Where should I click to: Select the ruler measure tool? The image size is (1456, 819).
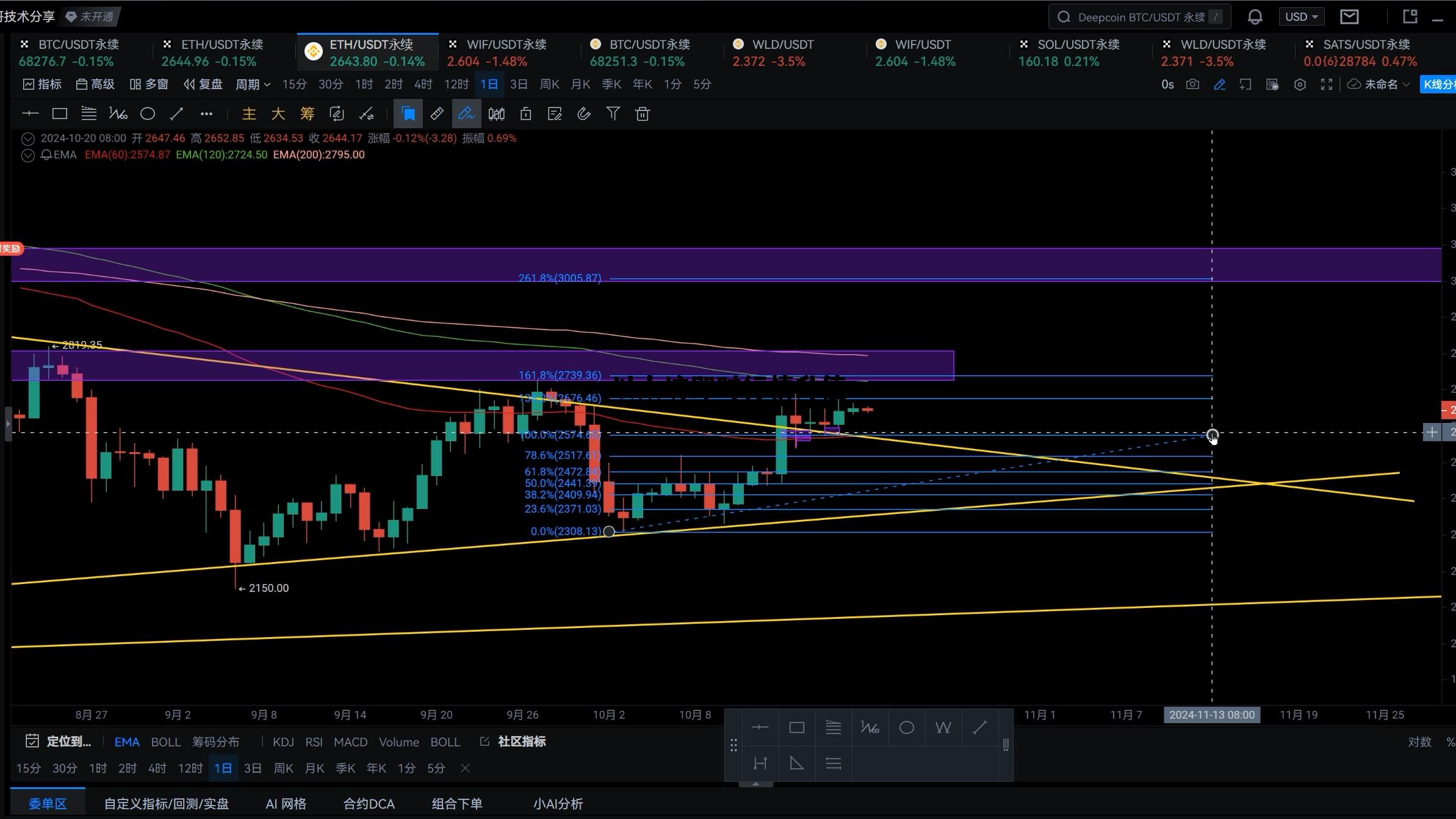437,114
